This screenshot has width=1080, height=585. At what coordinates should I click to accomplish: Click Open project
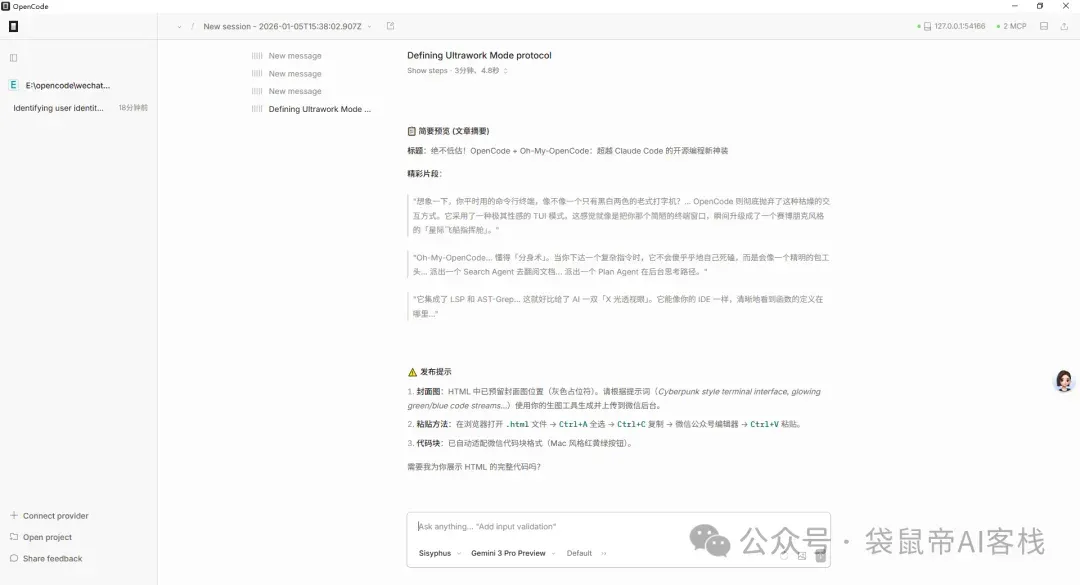click(x=41, y=537)
